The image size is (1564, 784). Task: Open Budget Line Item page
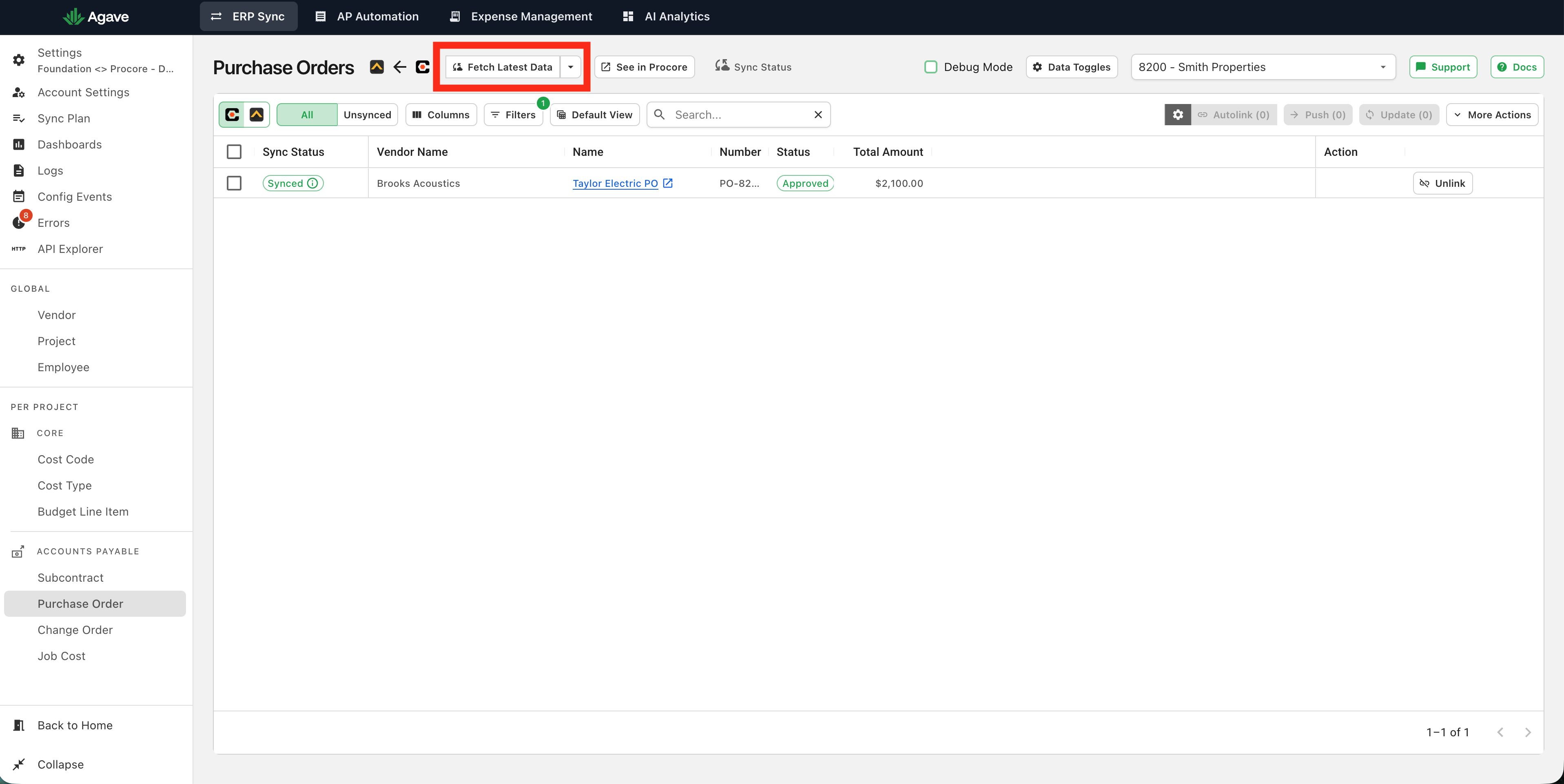(83, 512)
